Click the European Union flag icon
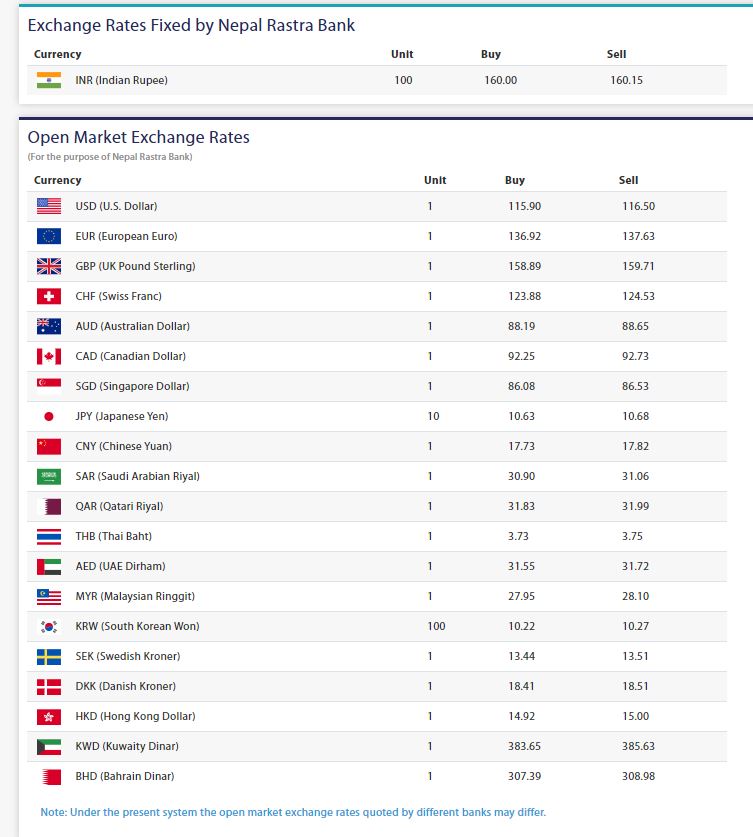The image size is (753, 837). 48,236
